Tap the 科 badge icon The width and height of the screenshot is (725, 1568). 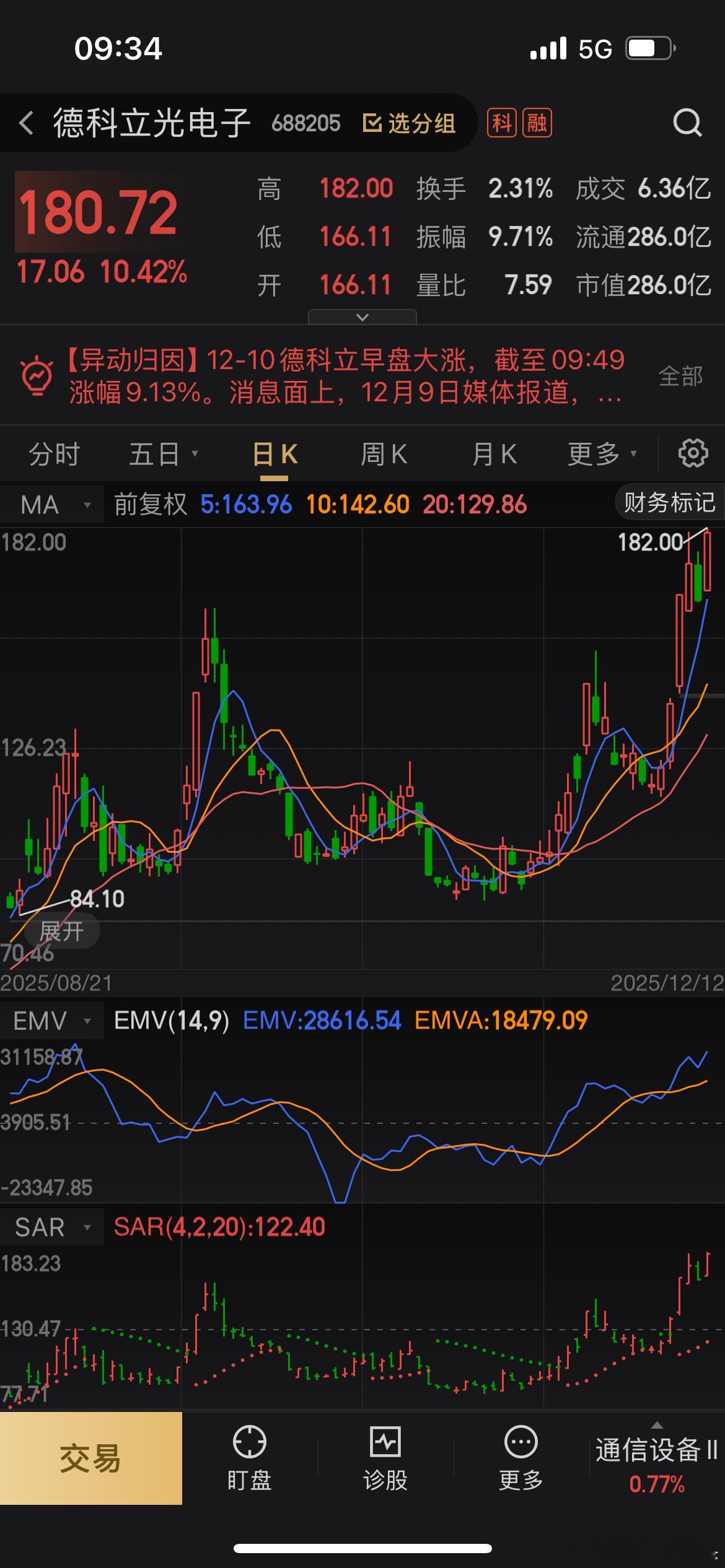(501, 123)
